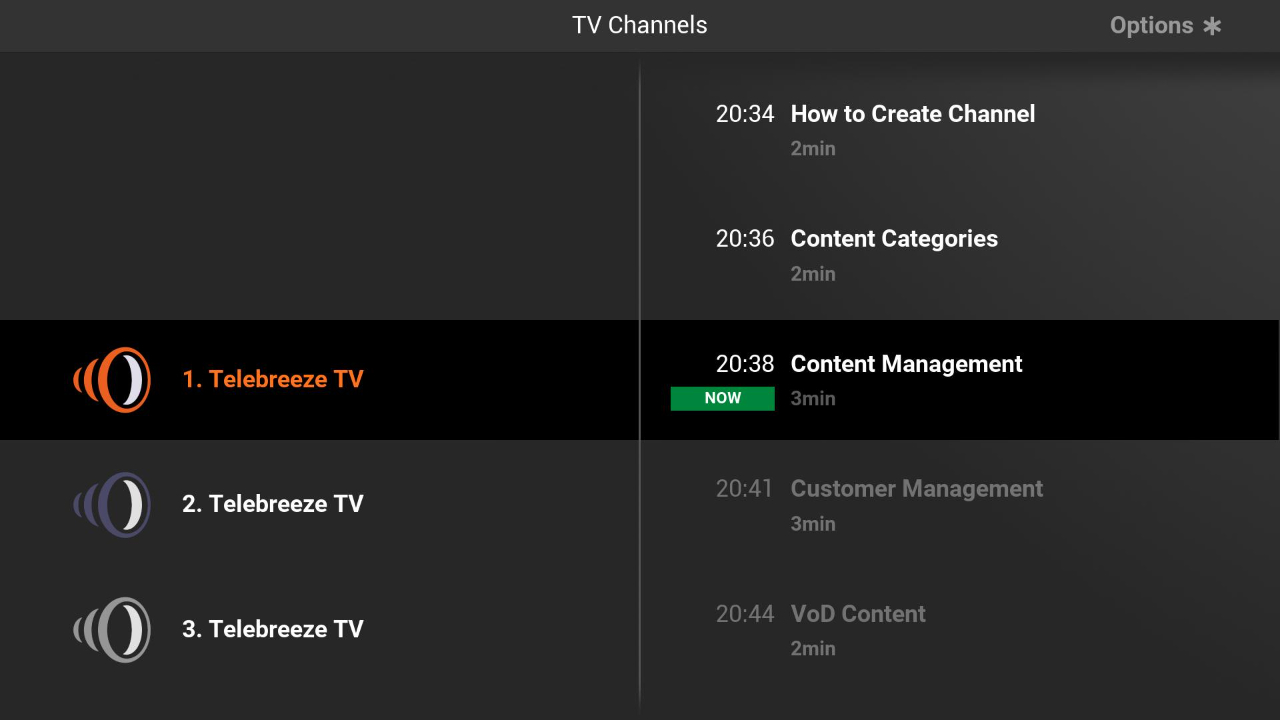Click the TV Channels title

(639, 25)
